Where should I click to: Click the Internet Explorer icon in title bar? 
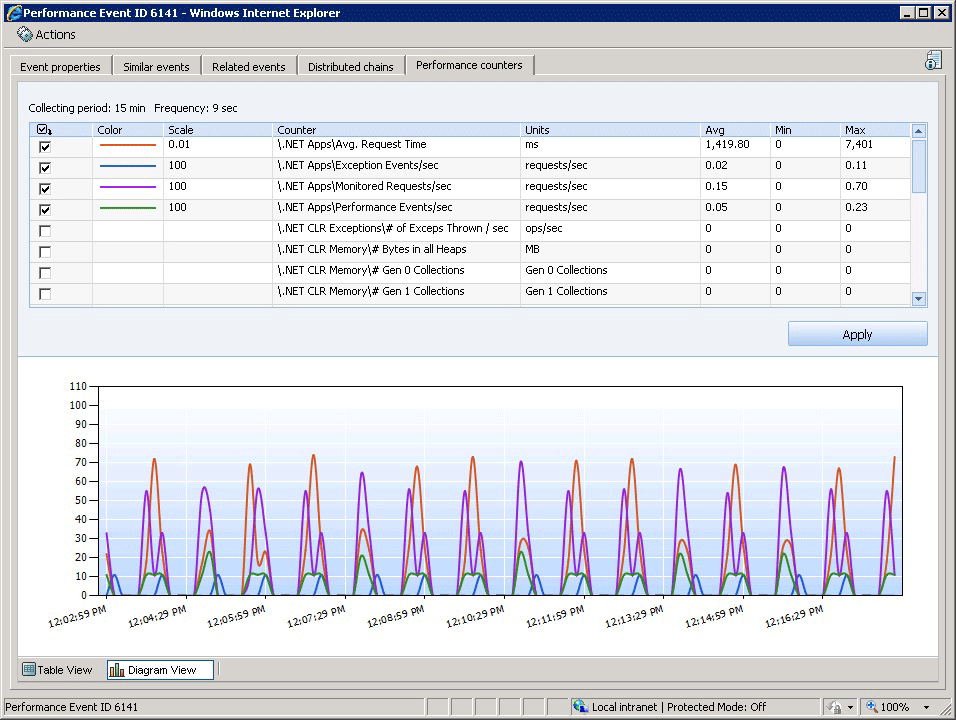[x=13, y=13]
